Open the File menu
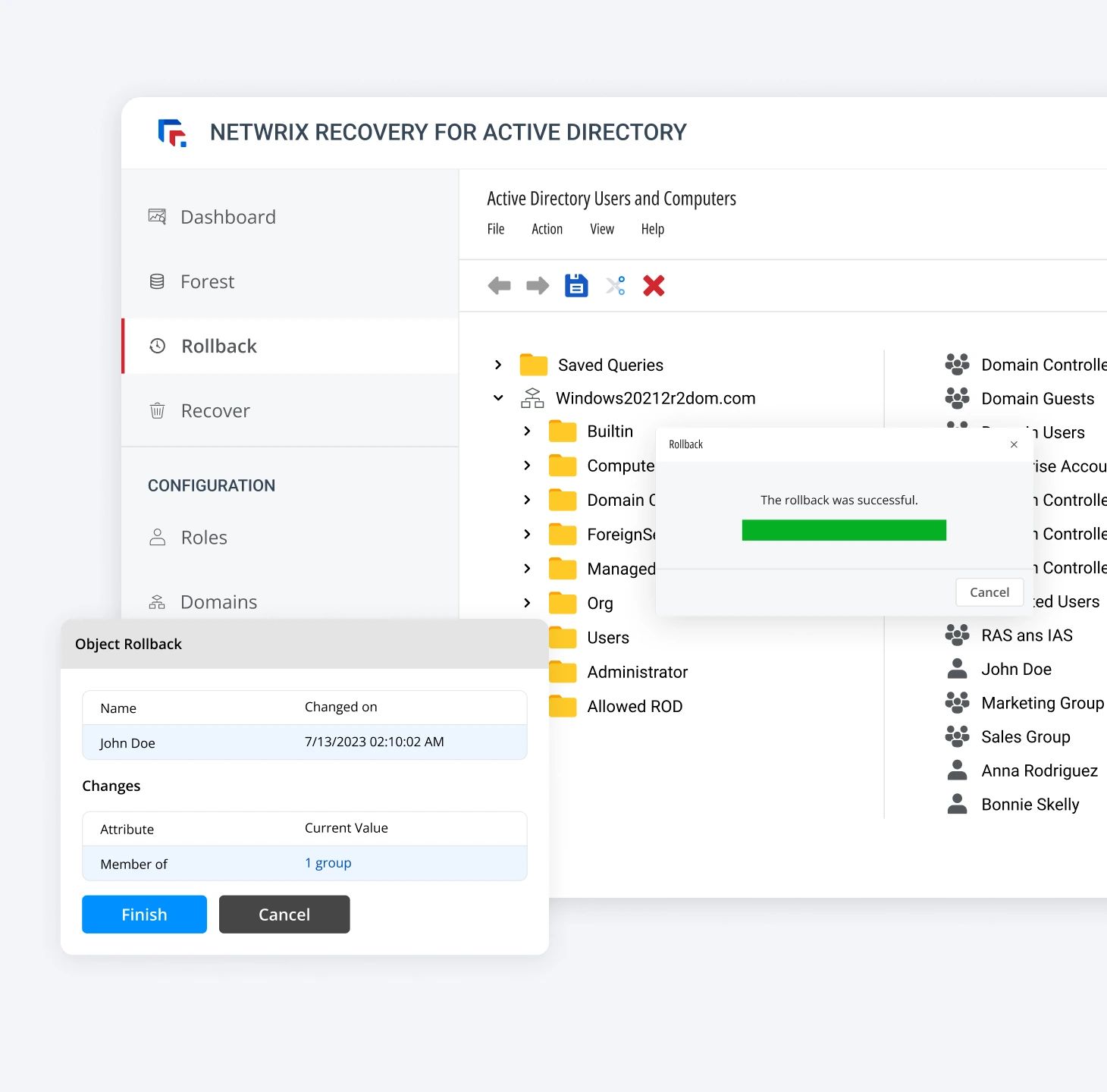This screenshot has width=1107, height=1092. (496, 229)
